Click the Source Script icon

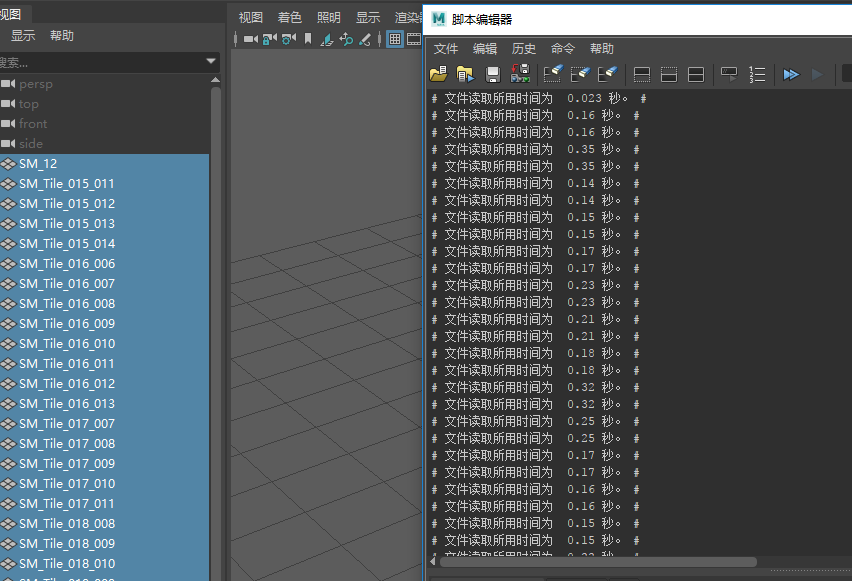click(465, 74)
